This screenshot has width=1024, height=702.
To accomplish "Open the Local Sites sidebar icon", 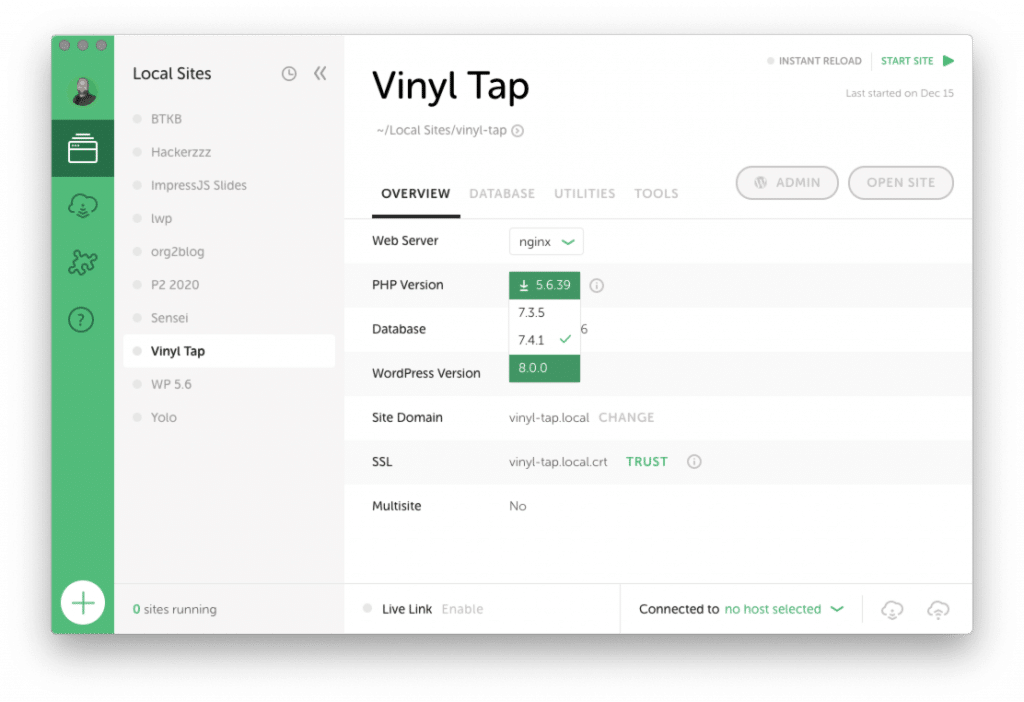I will point(82,148).
